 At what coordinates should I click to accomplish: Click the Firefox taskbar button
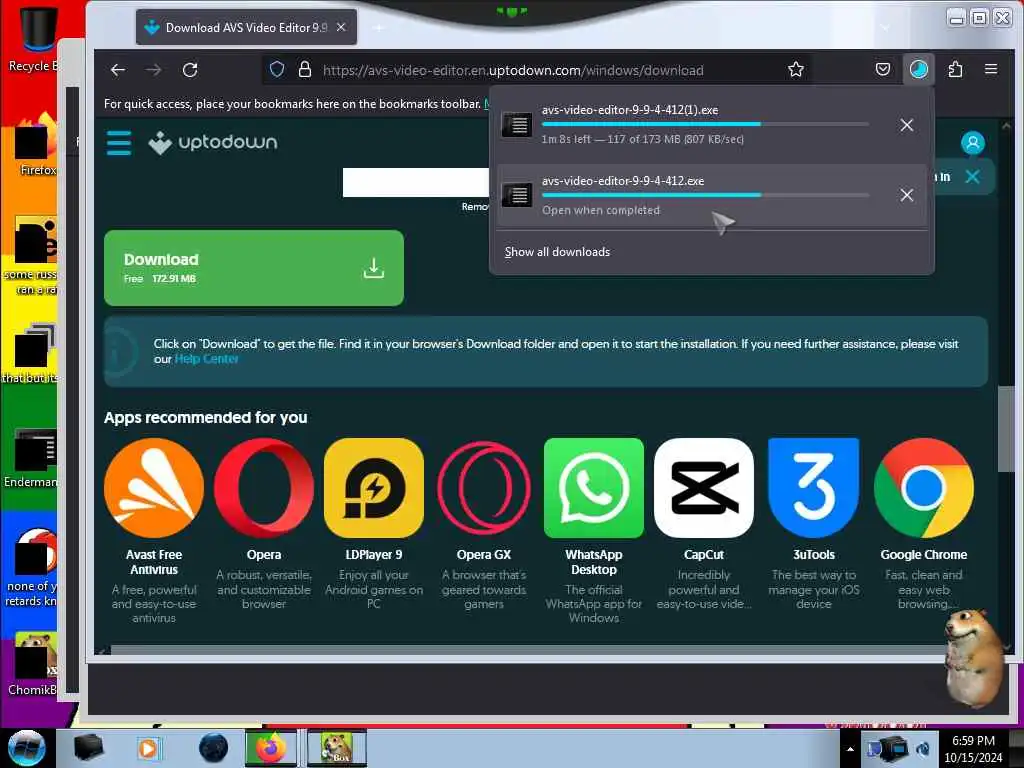pyautogui.click(x=270, y=748)
